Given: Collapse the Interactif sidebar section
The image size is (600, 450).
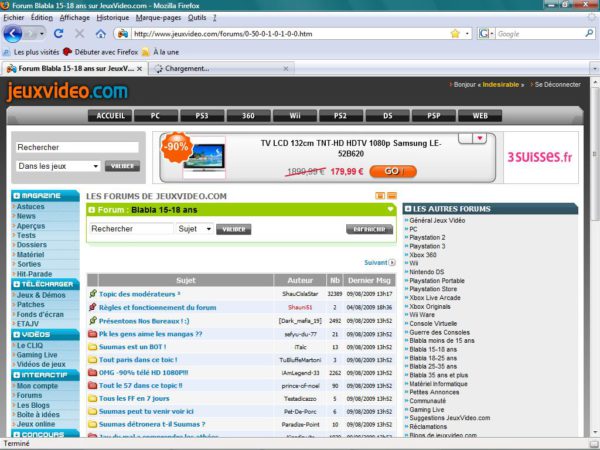Looking at the screenshot, I should tap(16, 375).
